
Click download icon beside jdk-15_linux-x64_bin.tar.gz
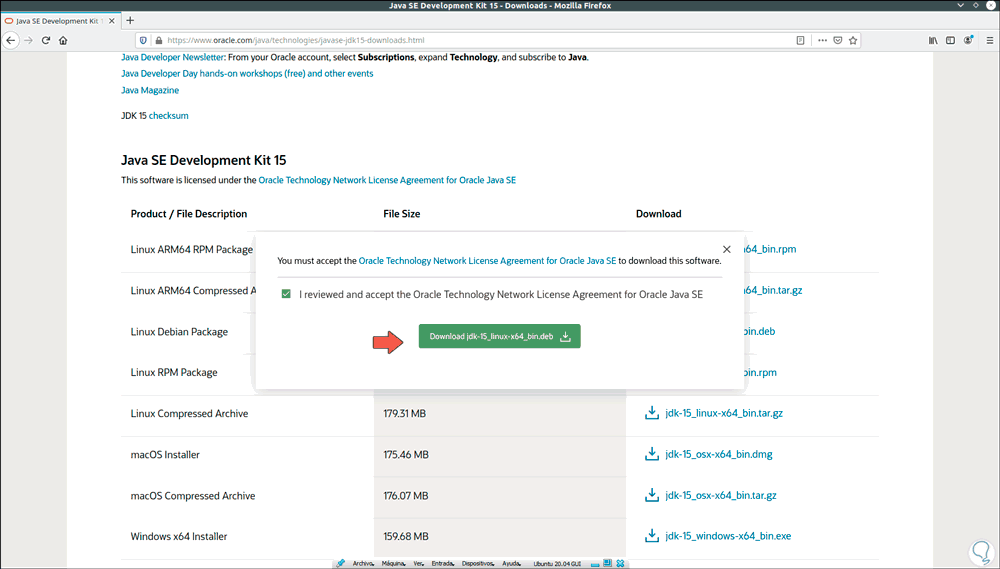point(651,413)
